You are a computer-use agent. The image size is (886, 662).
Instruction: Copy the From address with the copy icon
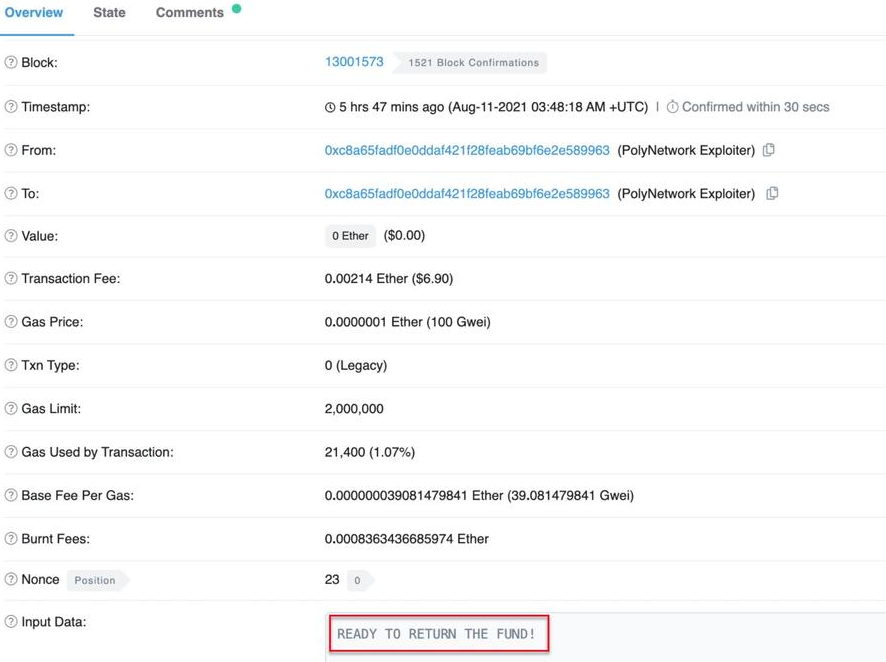(768, 150)
